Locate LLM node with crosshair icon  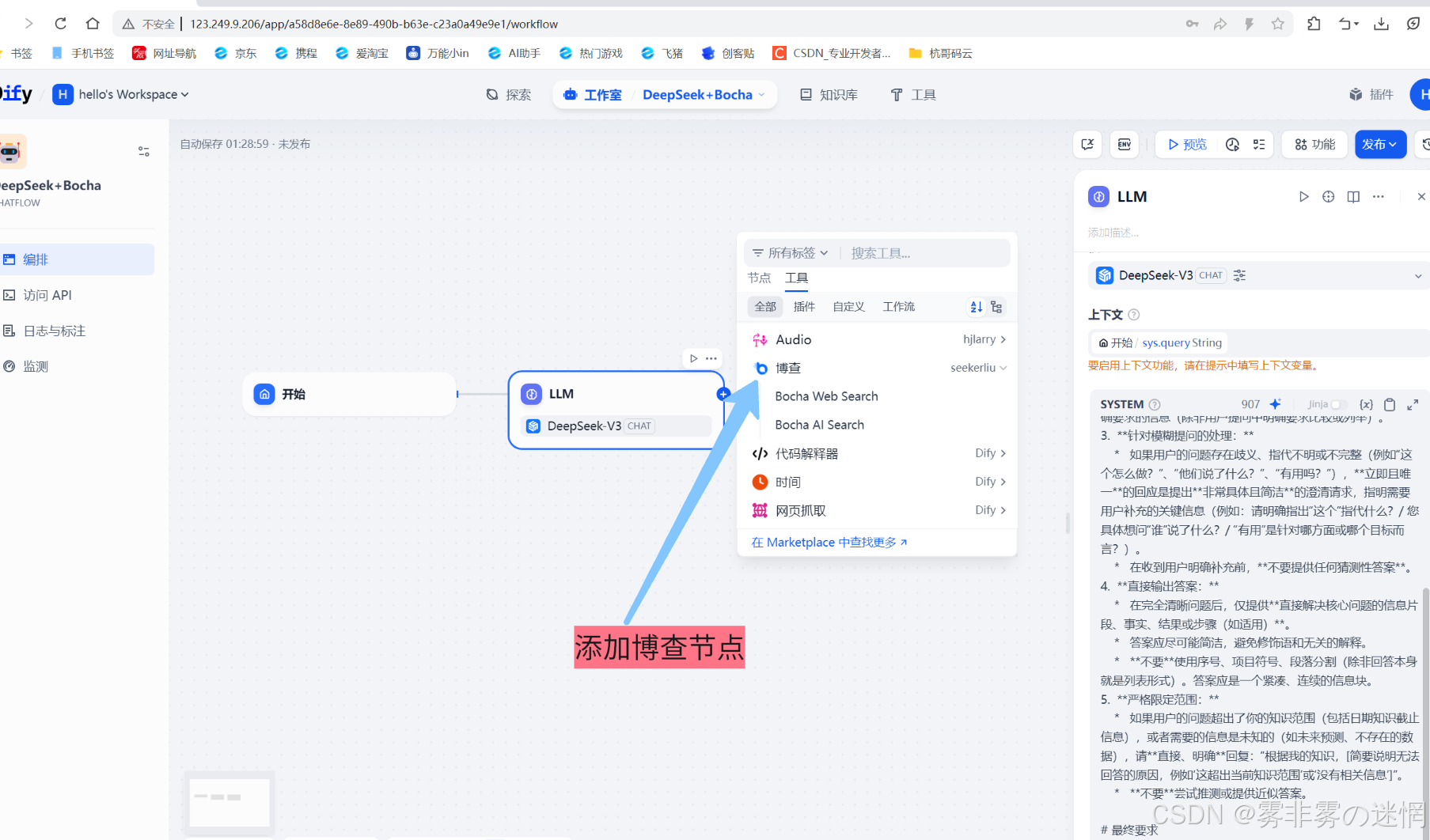pos(1329,197)
